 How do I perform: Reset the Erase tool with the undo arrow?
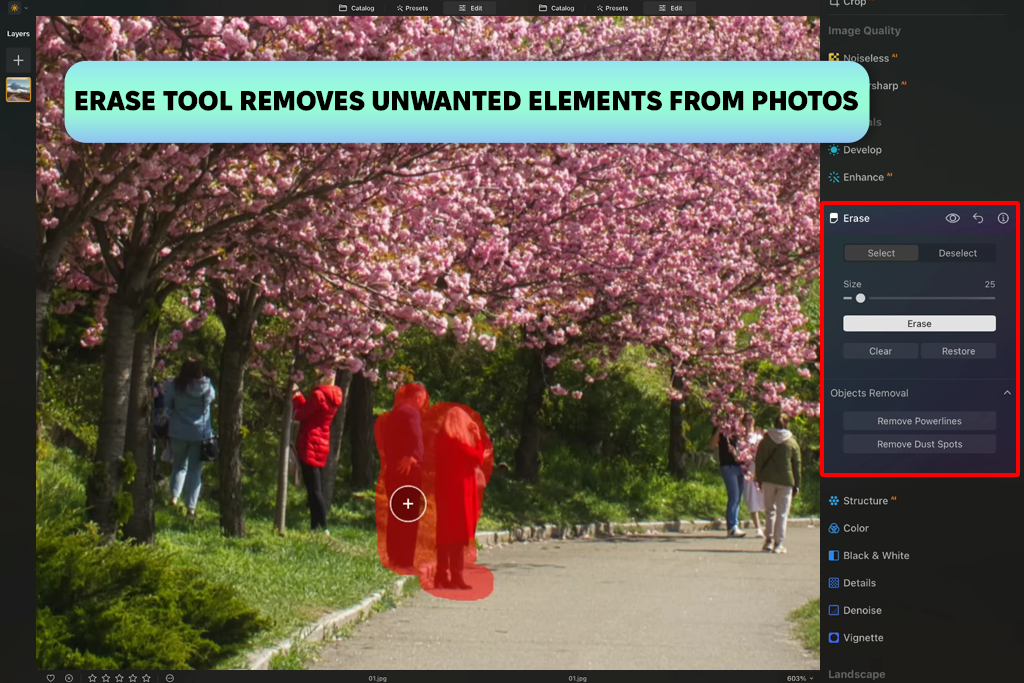coord(978,218)
